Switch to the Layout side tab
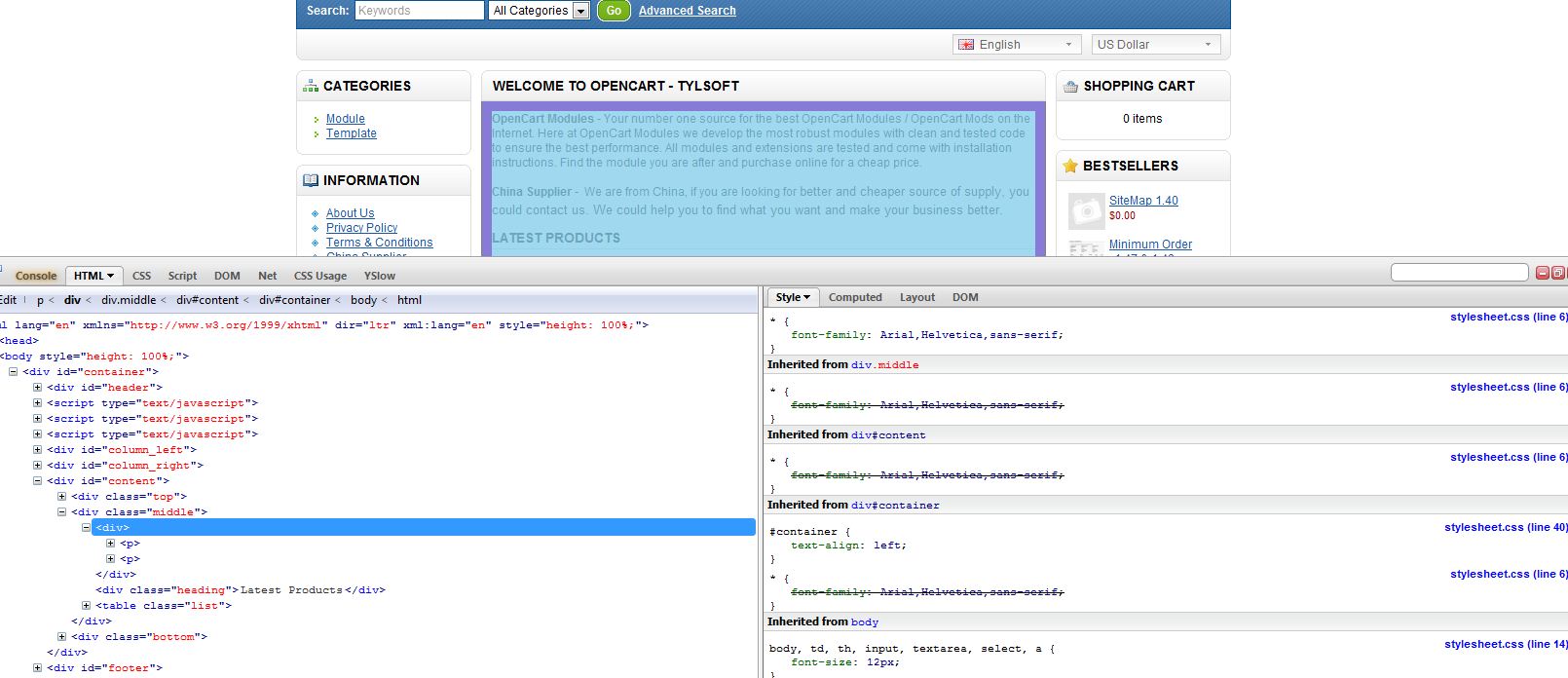Image resolution: width=1568 pixels, height=678 pixels. coord(917,297)
